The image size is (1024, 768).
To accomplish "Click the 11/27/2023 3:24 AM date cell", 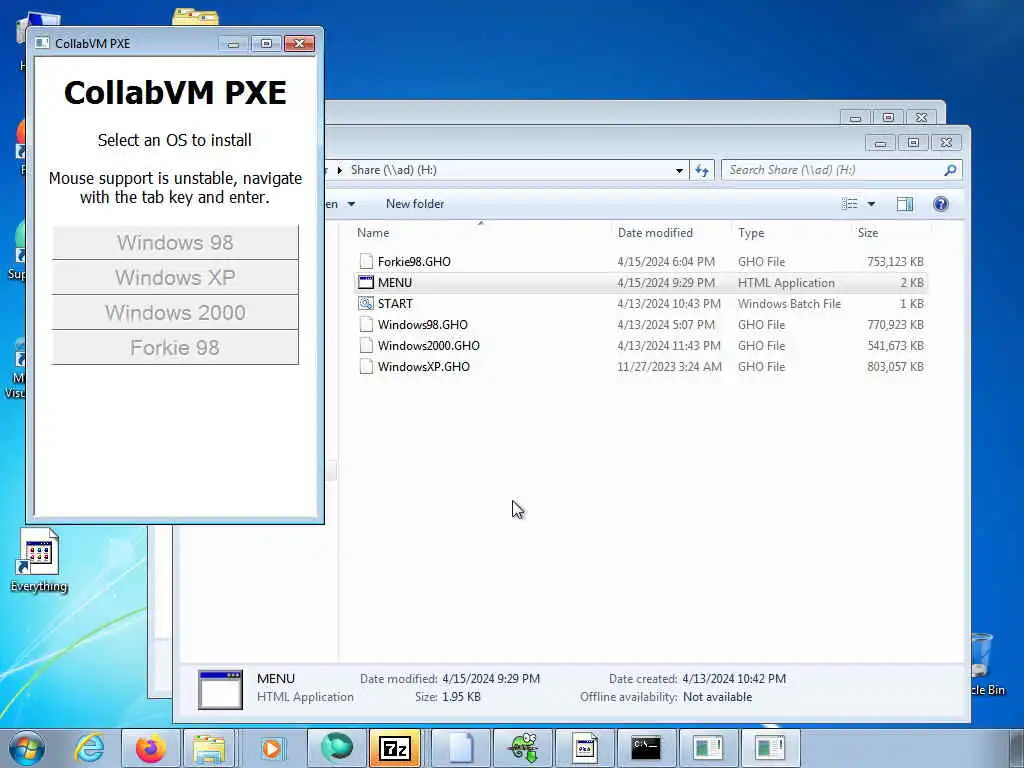I will (x=669, y=366).
